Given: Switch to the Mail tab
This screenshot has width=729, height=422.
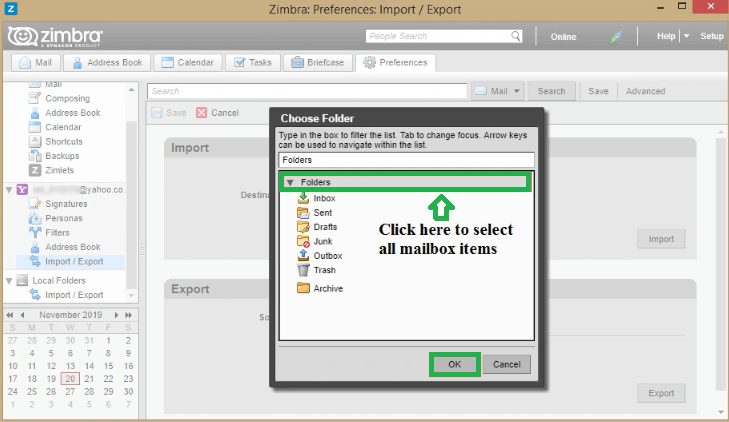Looking at the screenshot, I should pyautogui.click(x=35, y=62).
